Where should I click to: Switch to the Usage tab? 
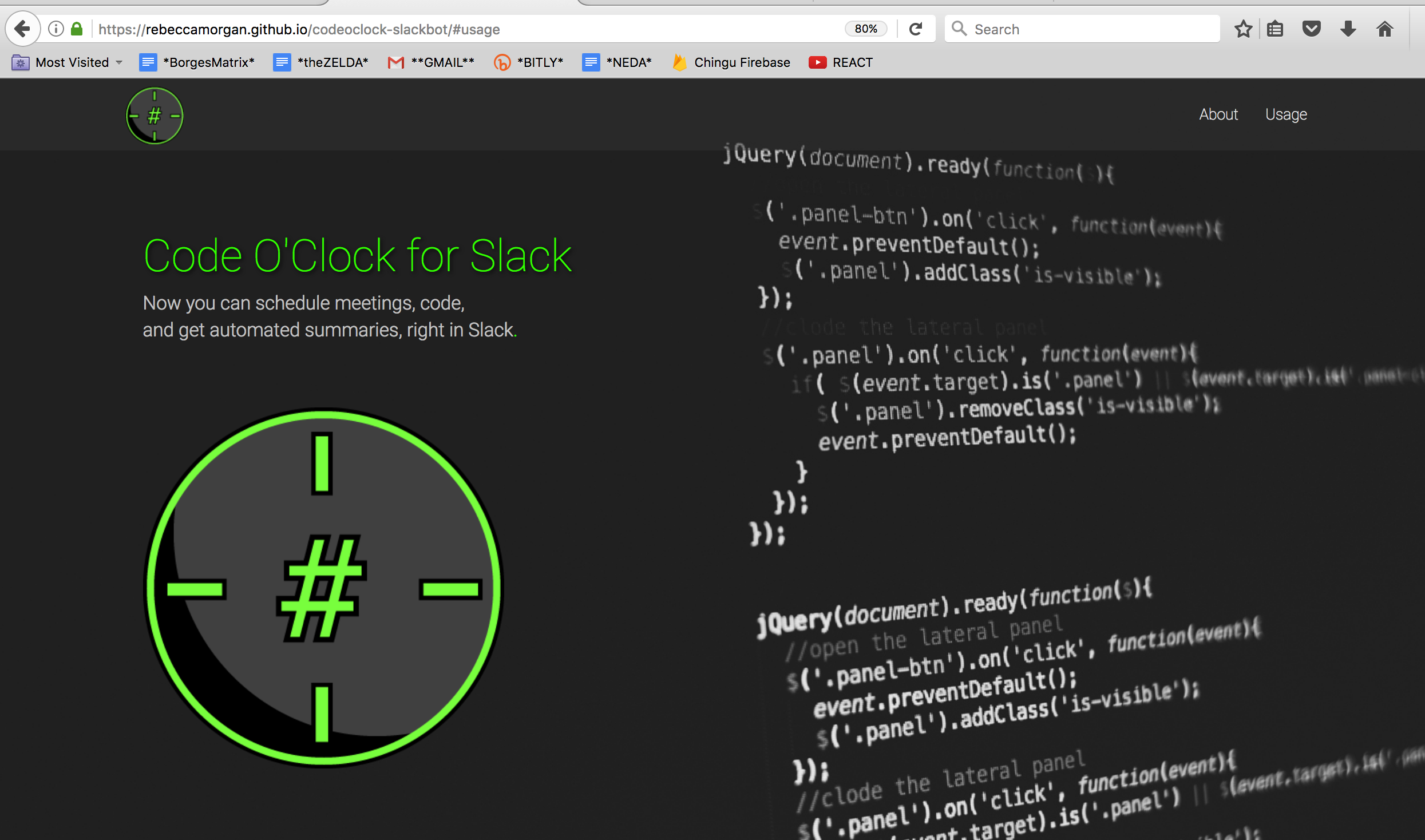click(1286, 113)
